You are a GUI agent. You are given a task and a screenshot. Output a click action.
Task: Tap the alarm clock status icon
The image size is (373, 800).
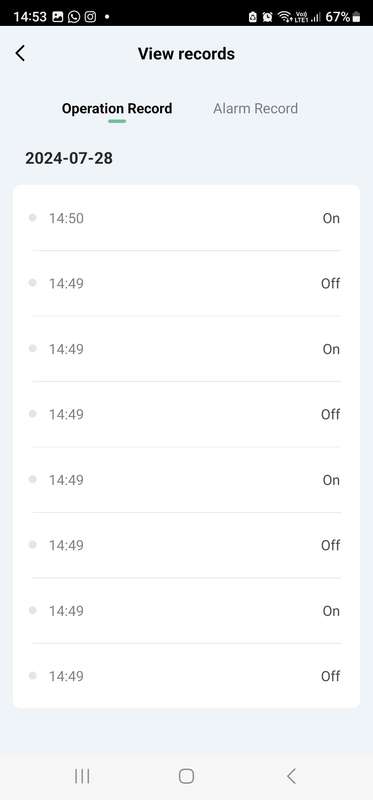(x=267, y=17)
